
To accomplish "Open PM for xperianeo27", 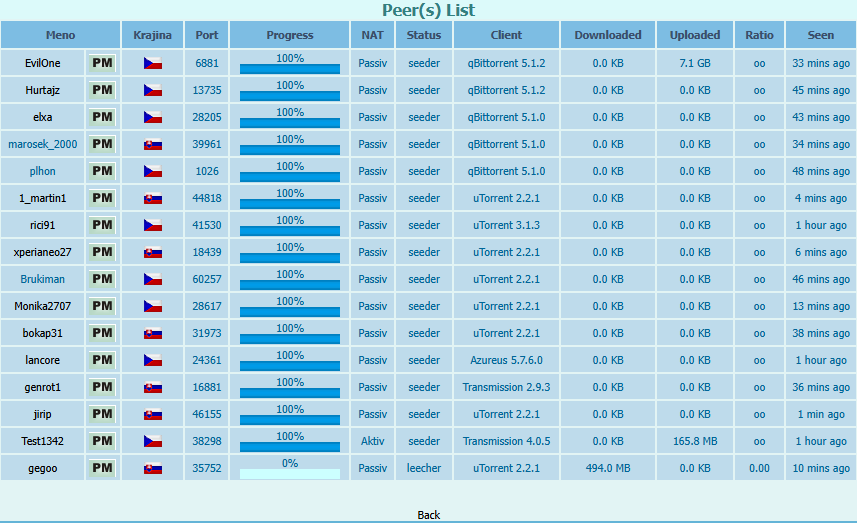I will pos(102,252).
